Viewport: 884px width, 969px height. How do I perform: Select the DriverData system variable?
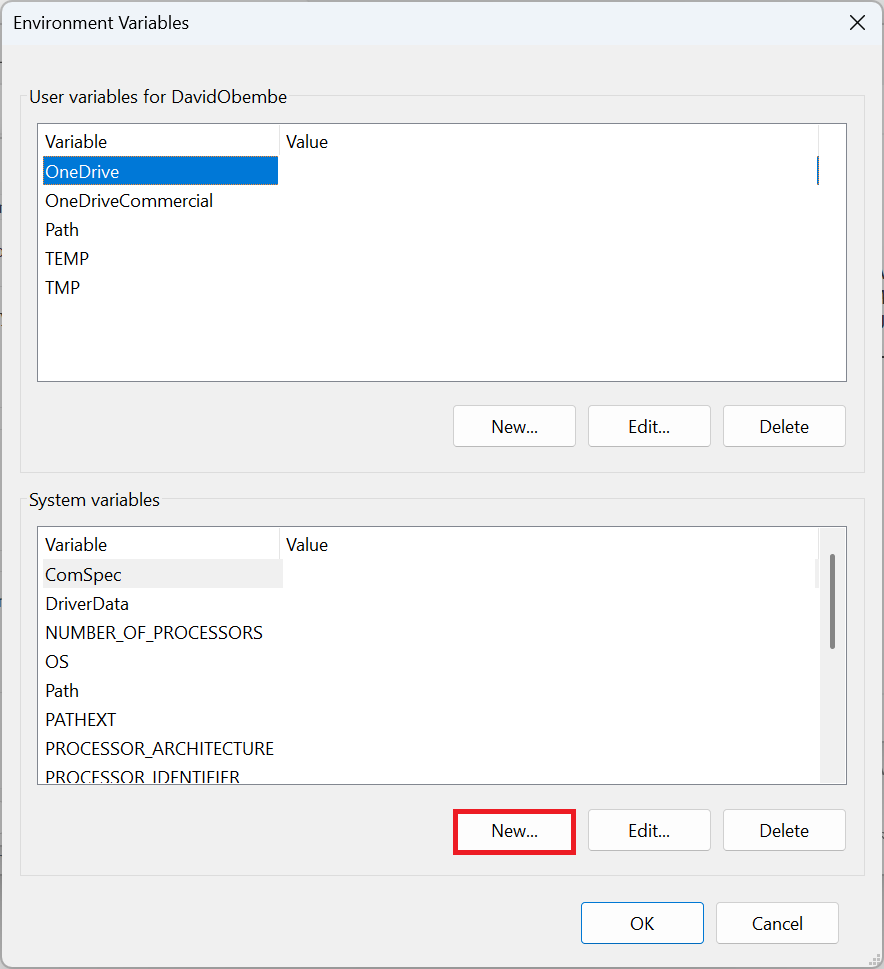click(x=87, y=604)
